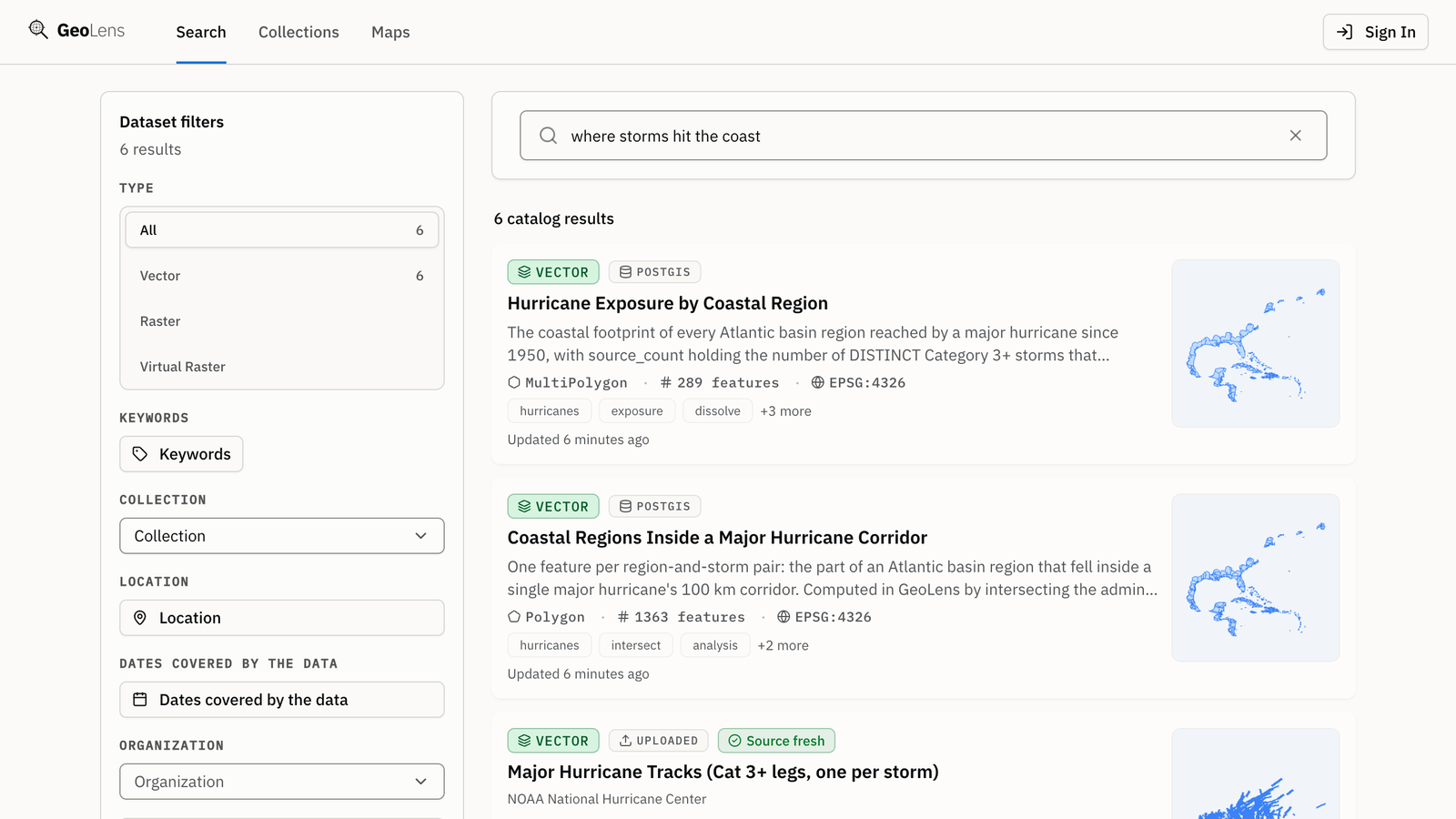Screen dimensions: 1456x819
Task: Open Hurricane Exposure by Coastal Region dataset
Action: 668,303
